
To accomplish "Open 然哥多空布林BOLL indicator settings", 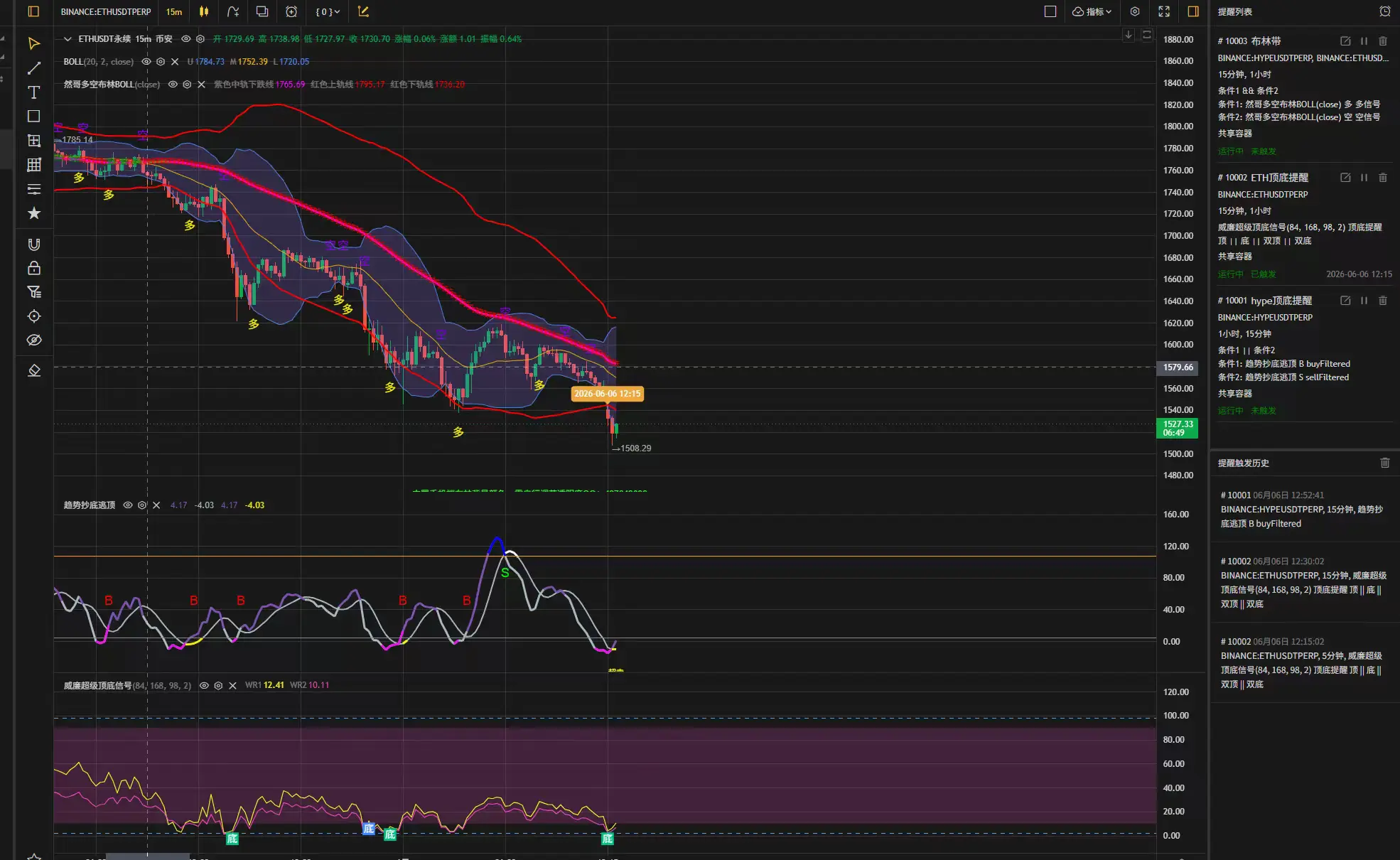I will tap(187, 85).
